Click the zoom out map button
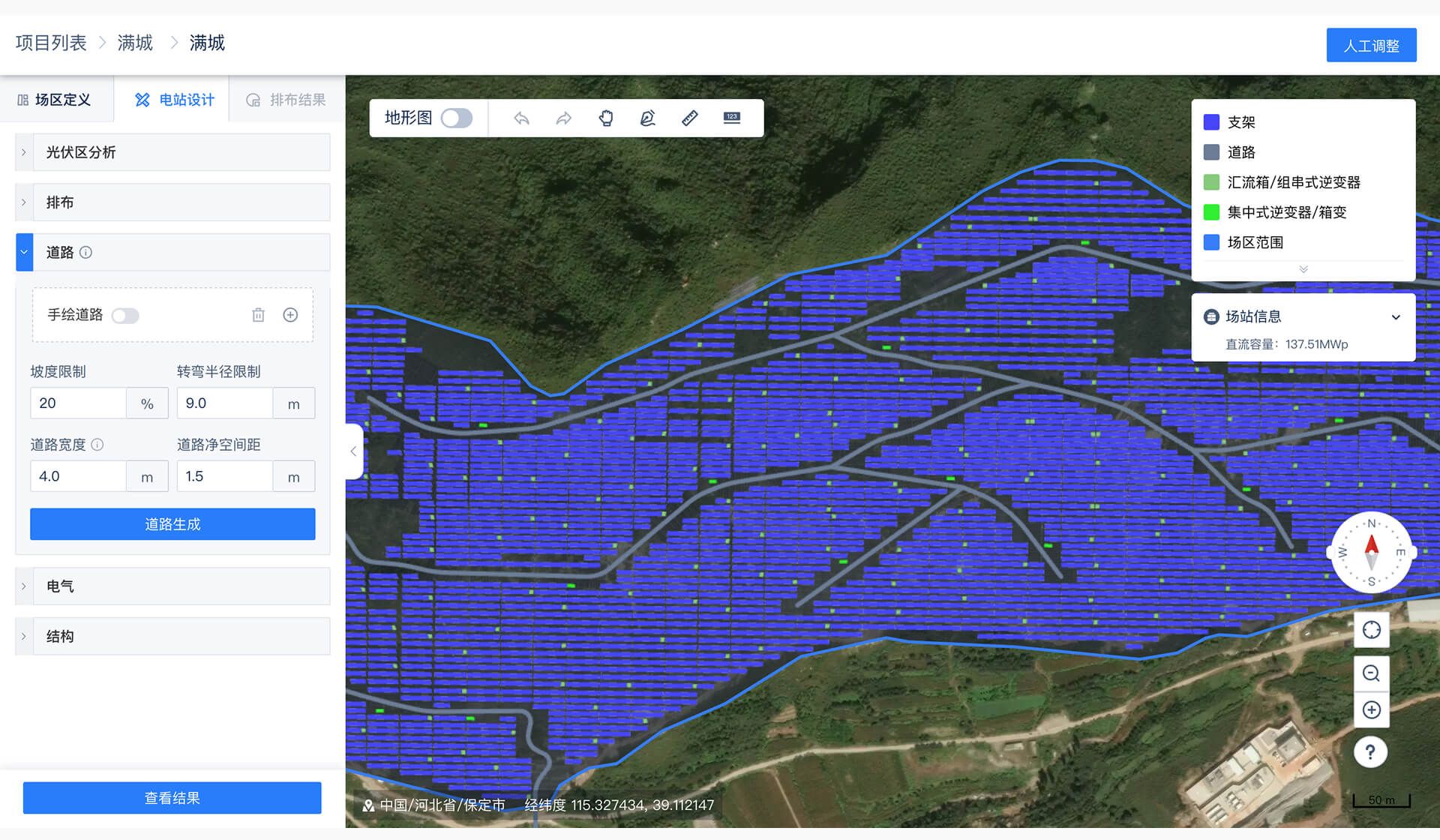The height and width of the screenshot is (840, 1440). click(x=1371, y=673)
